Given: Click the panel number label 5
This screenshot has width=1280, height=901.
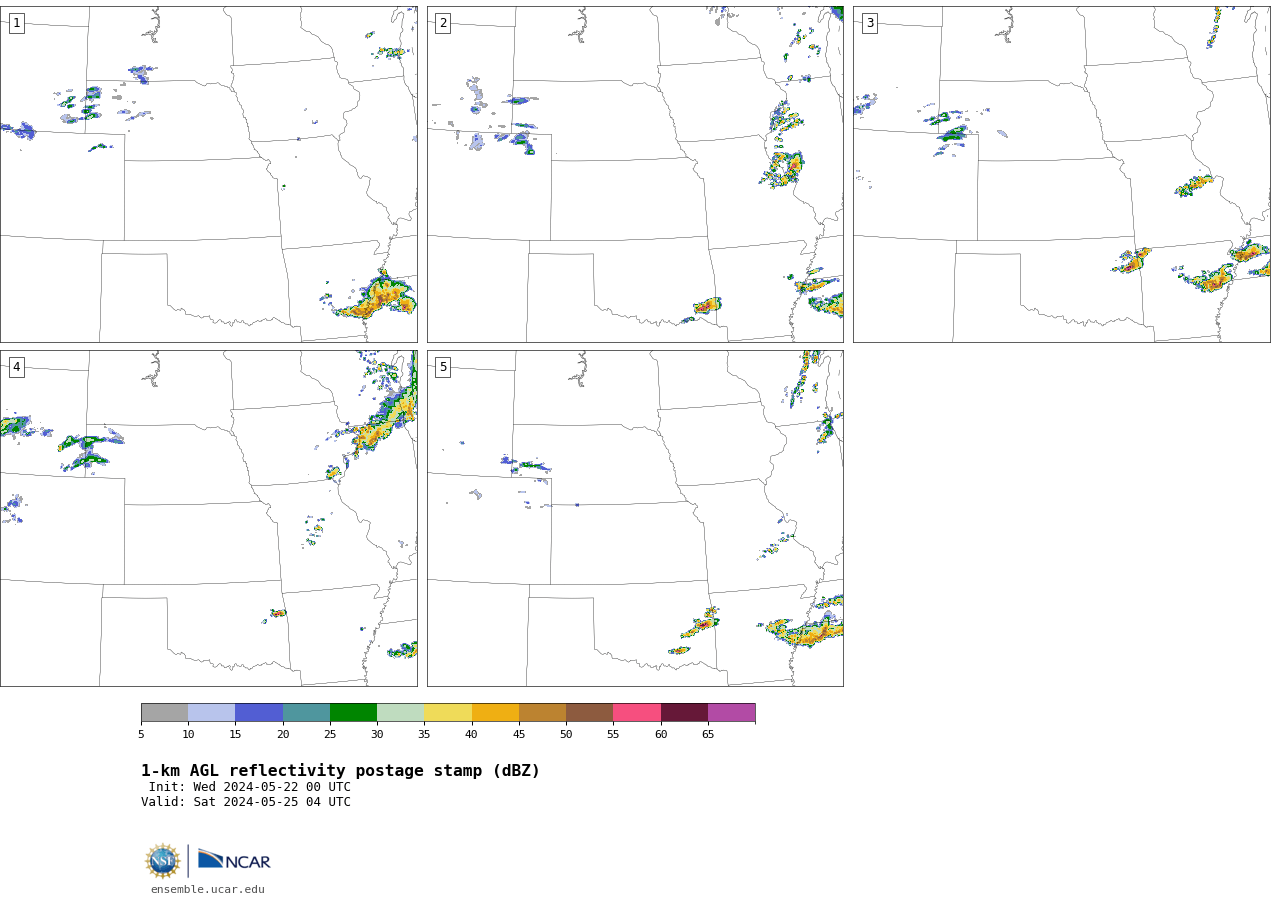Looking at the screenshot, I should click(443, 367).
